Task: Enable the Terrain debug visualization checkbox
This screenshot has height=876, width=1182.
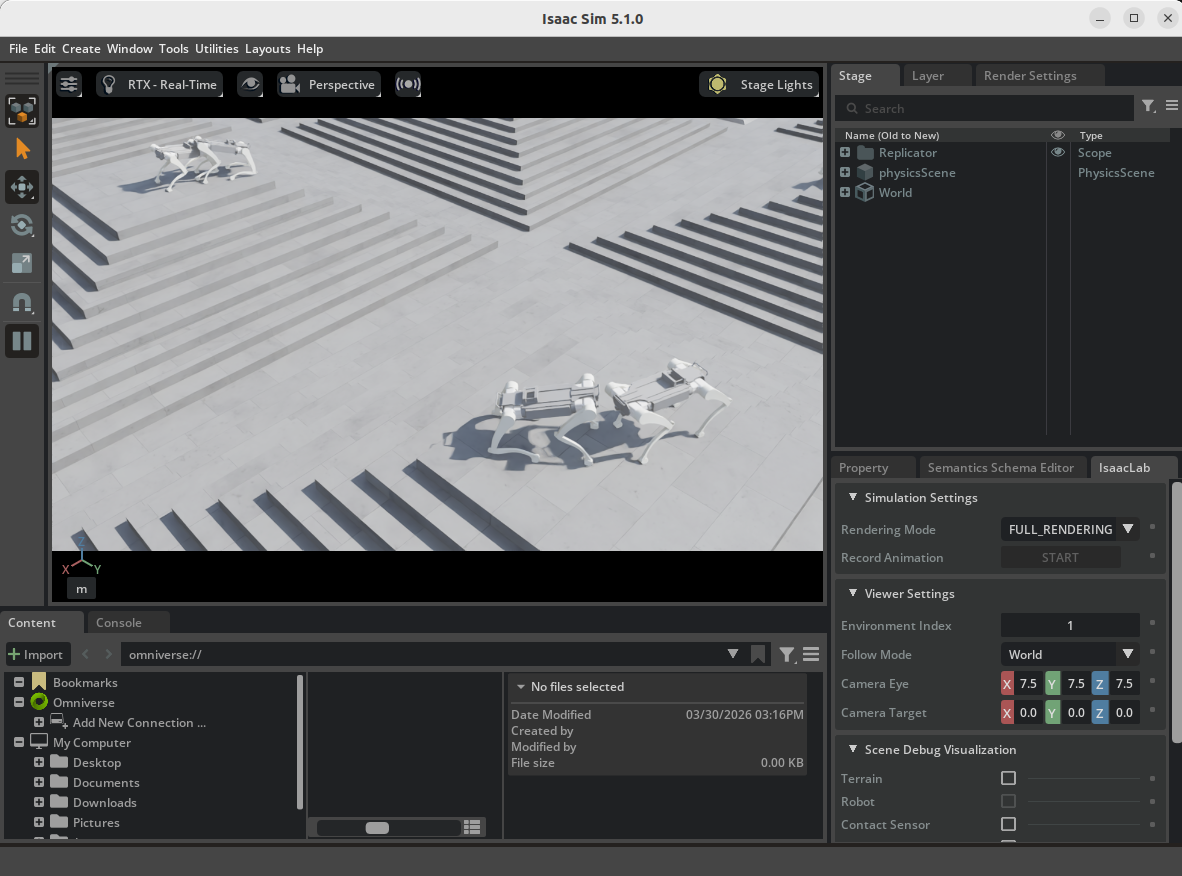Action: [x=1008, y=778]
